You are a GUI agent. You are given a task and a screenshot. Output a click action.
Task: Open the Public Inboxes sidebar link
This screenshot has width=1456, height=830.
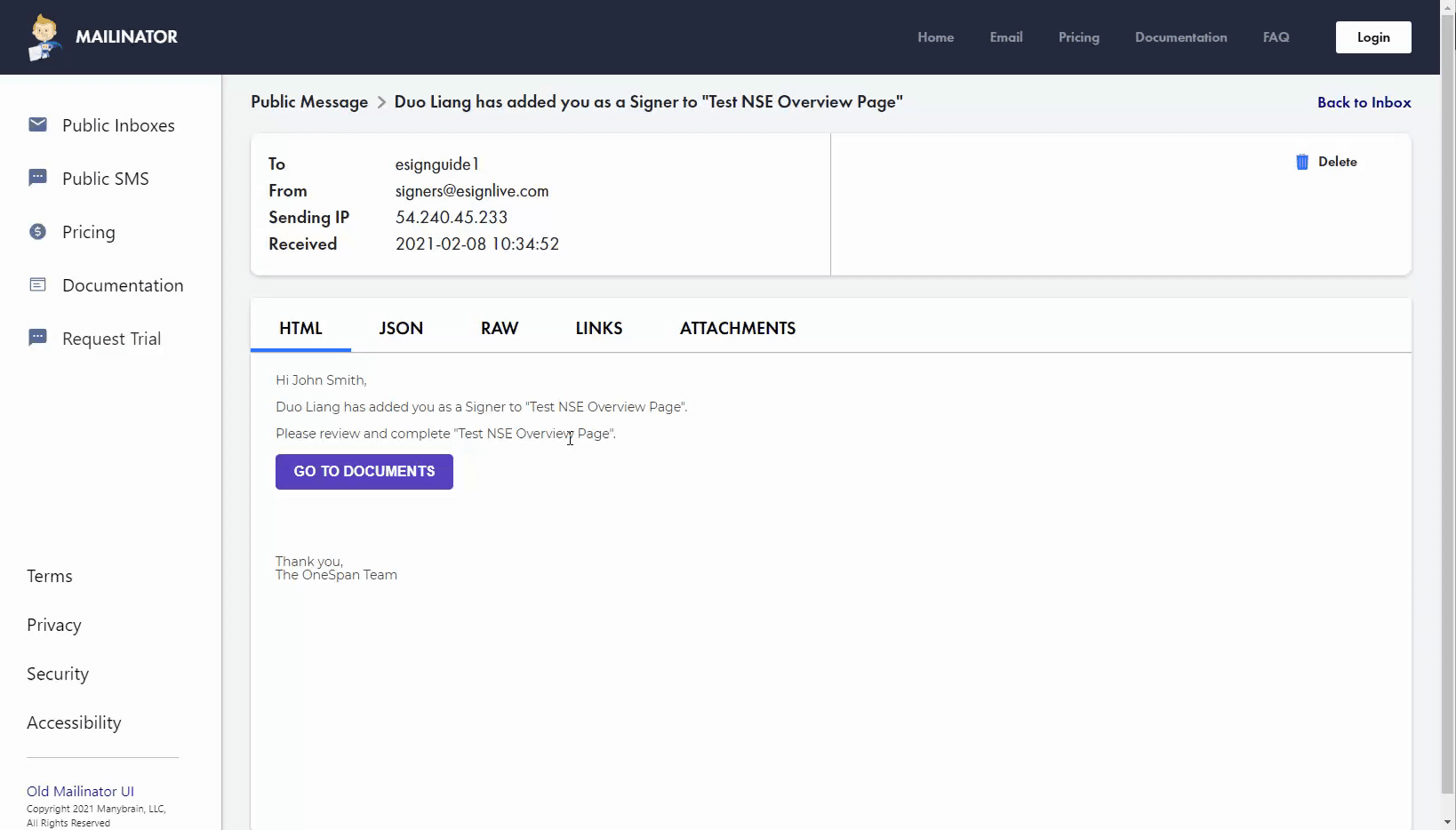point(118,125)
